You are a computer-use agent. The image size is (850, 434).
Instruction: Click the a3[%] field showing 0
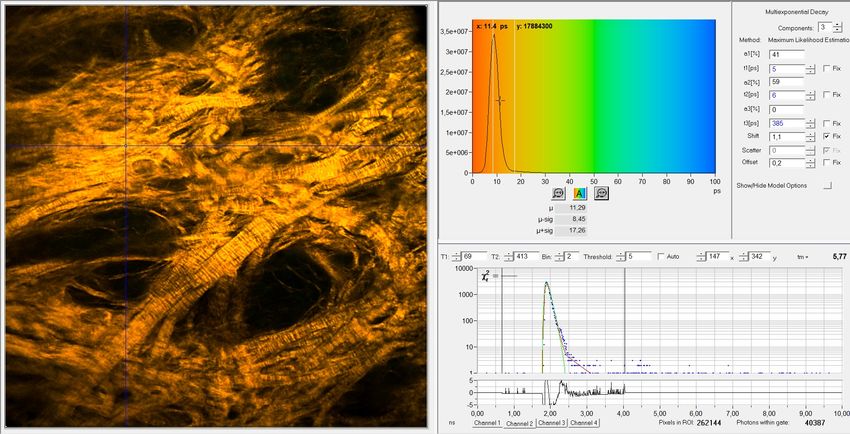(787, 109)
